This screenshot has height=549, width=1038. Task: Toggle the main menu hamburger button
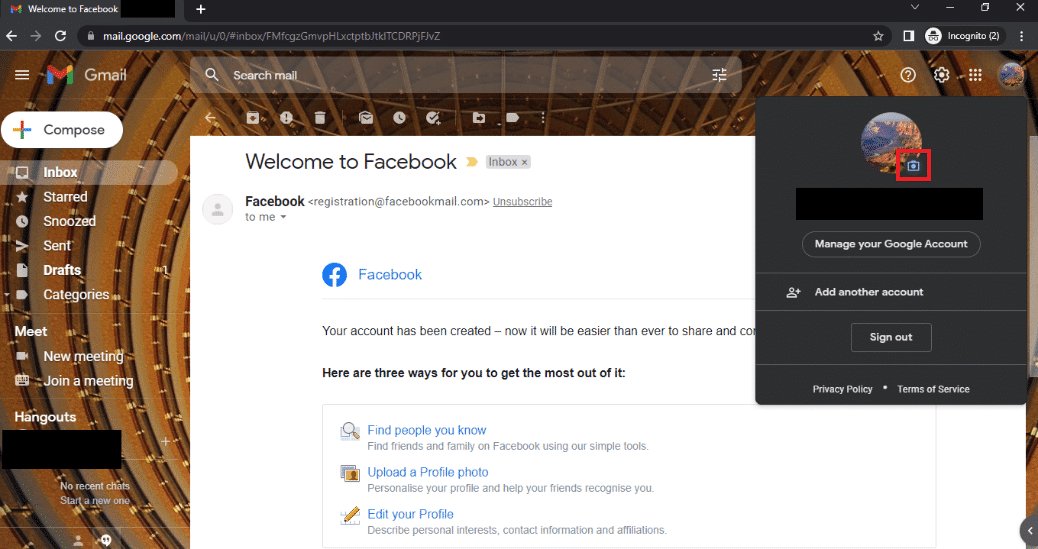pos(22,75)
